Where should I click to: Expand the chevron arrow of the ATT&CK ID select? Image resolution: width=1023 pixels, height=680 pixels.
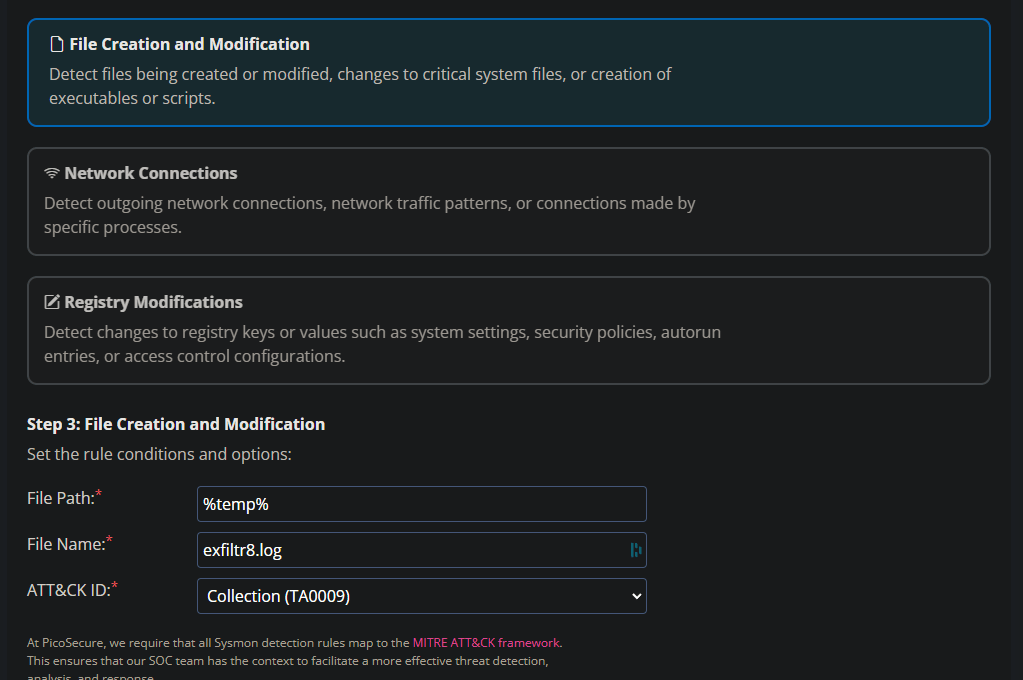click(637, 596)
